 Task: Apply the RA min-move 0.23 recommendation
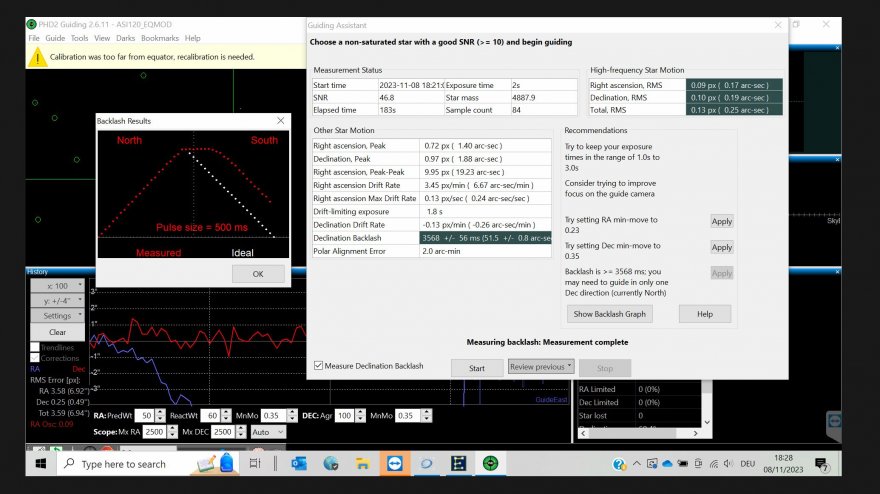tap(722, 221)
